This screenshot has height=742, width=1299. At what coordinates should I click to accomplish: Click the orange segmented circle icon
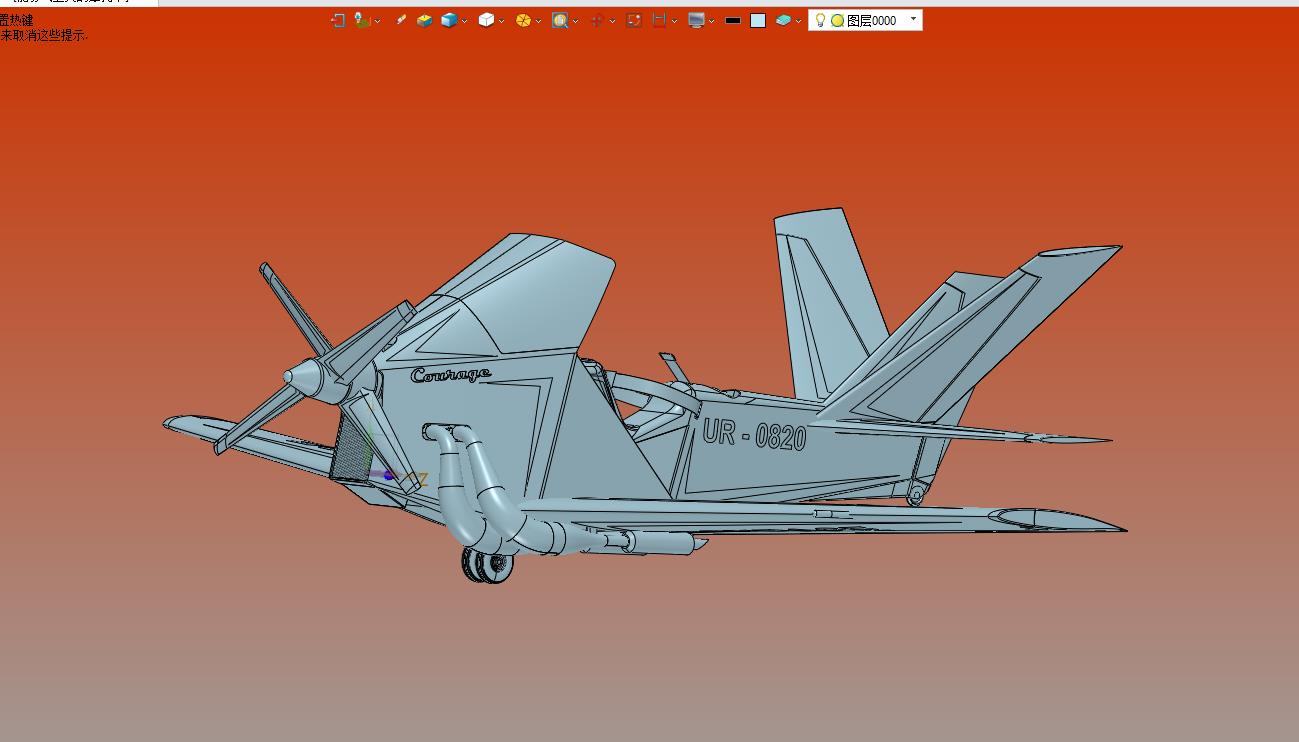523,20
